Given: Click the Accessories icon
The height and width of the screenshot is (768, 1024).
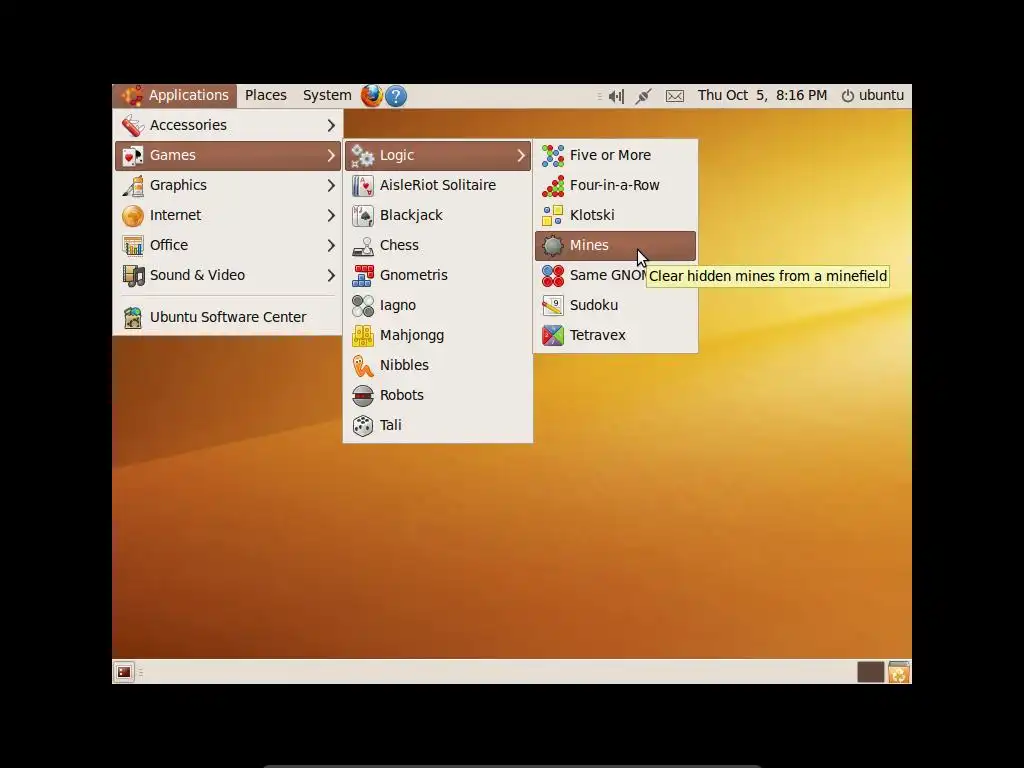Looking at the screenshot, I should point(133,125).
